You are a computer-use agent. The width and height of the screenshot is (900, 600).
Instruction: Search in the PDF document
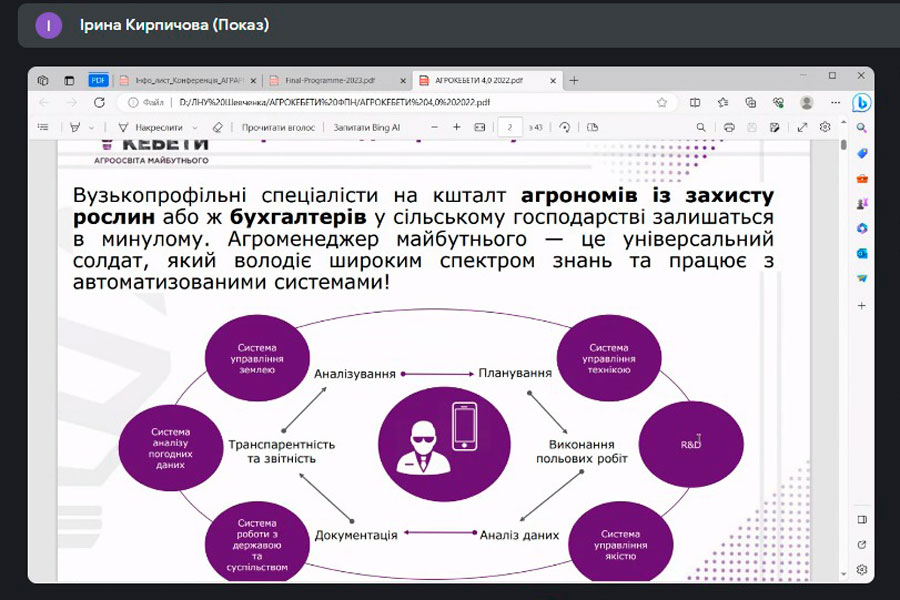coord(701,127)
